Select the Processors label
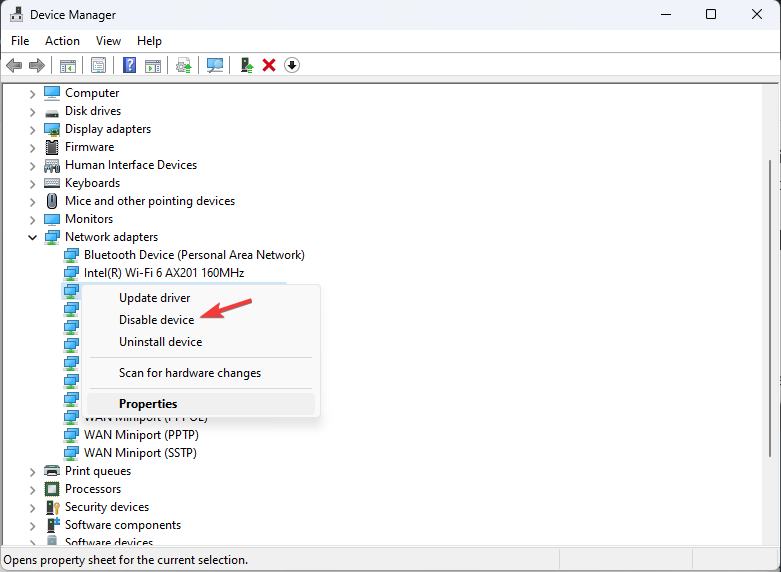 point(93,489)
